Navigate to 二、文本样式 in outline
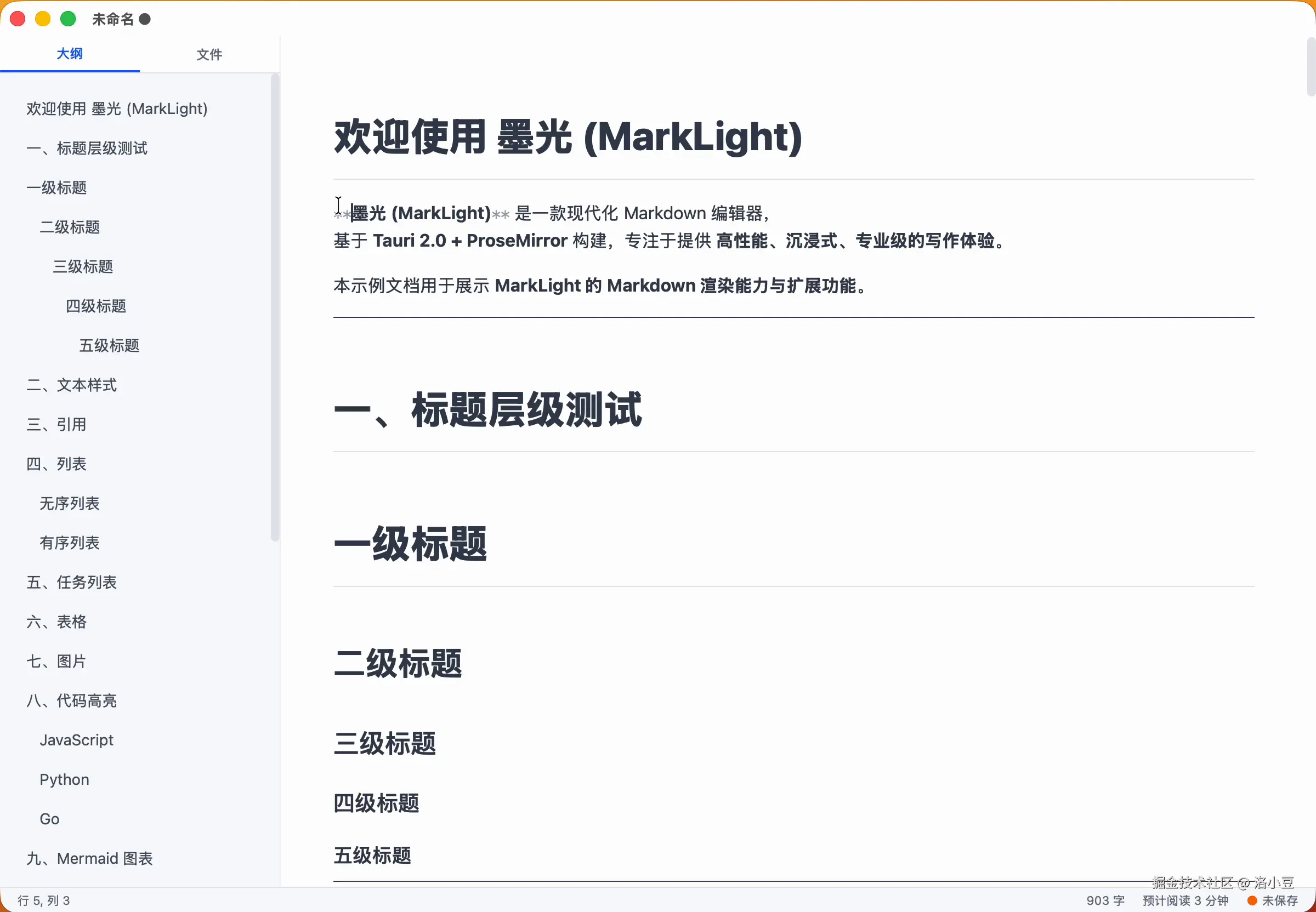This screenshot has width=1316, height=912. pos(71,385)
